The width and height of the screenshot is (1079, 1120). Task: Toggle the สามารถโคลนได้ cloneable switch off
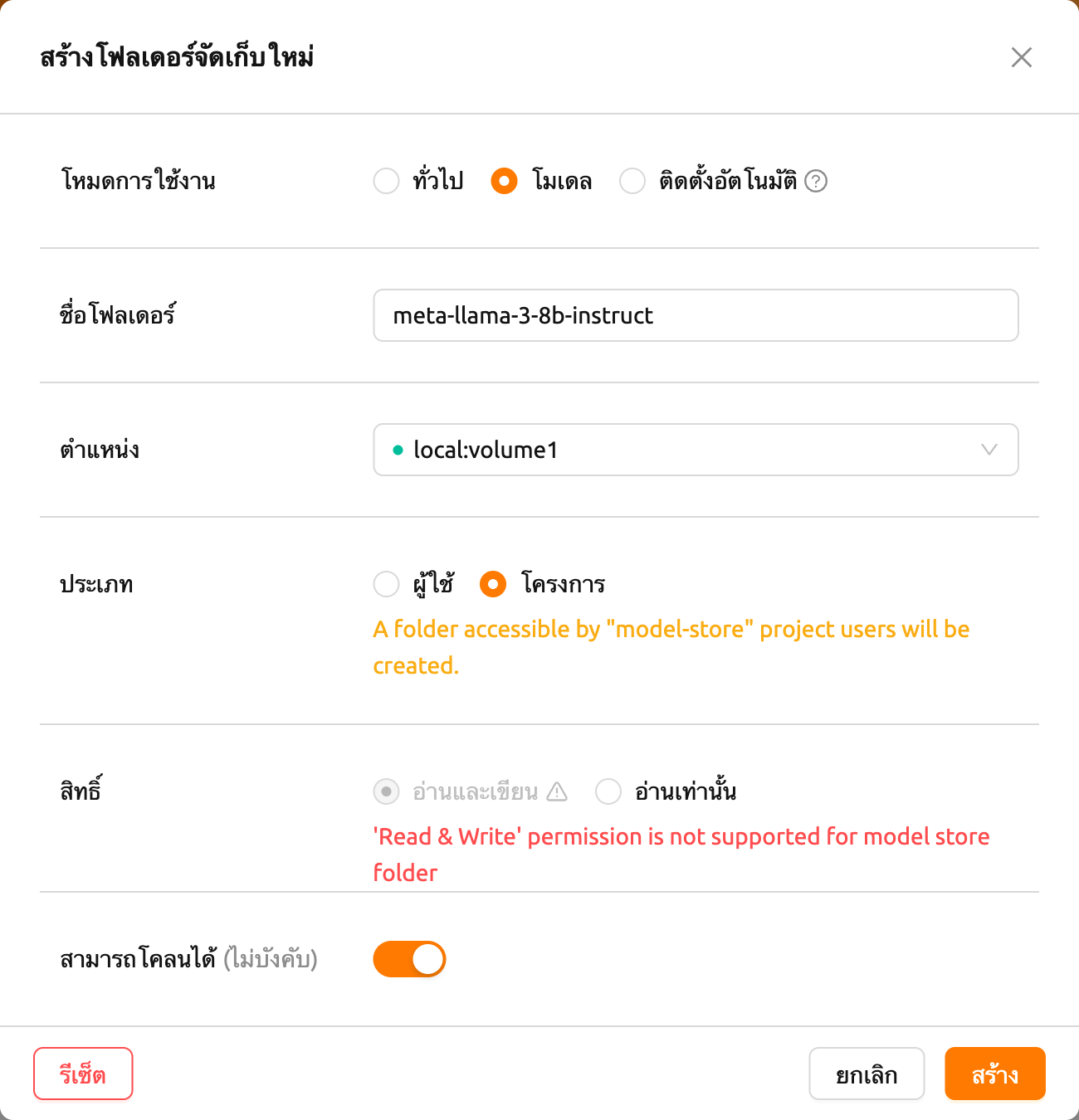[410, 959]
